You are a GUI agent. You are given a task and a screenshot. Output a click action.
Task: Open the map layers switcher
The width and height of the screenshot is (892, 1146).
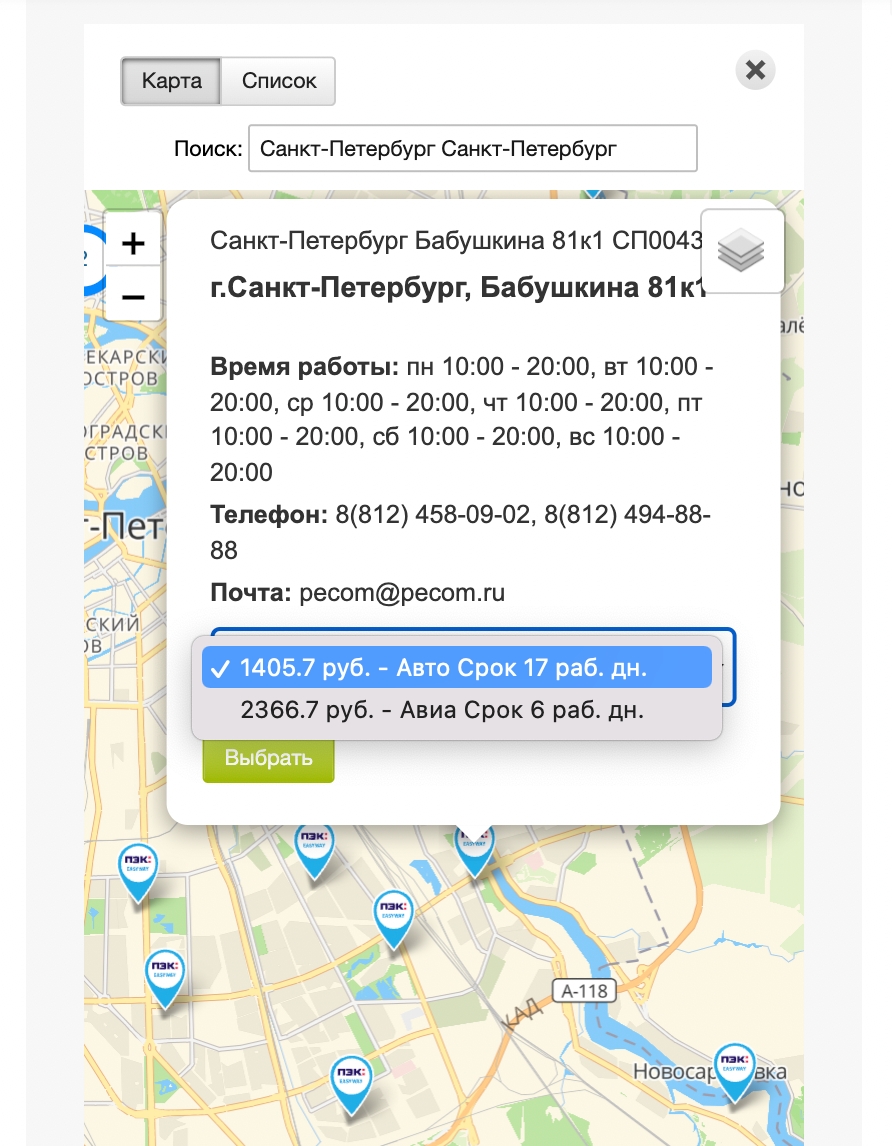(x=741, y=251)
